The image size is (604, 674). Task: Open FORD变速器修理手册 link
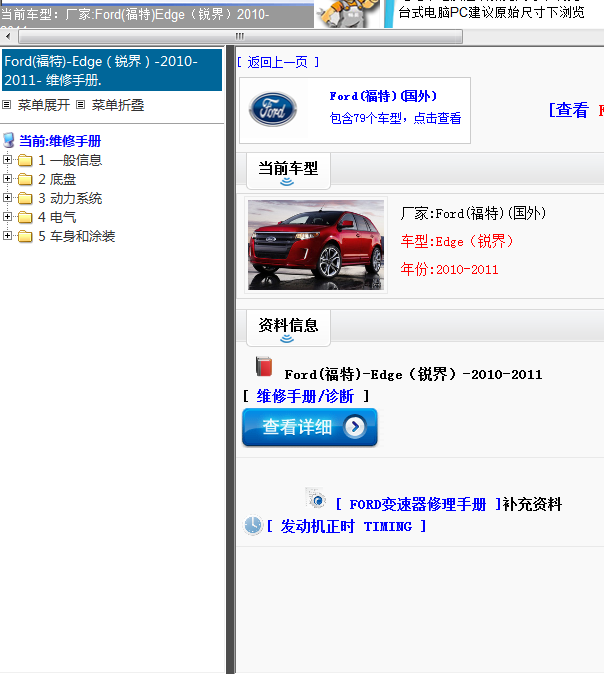coord(418,504)
